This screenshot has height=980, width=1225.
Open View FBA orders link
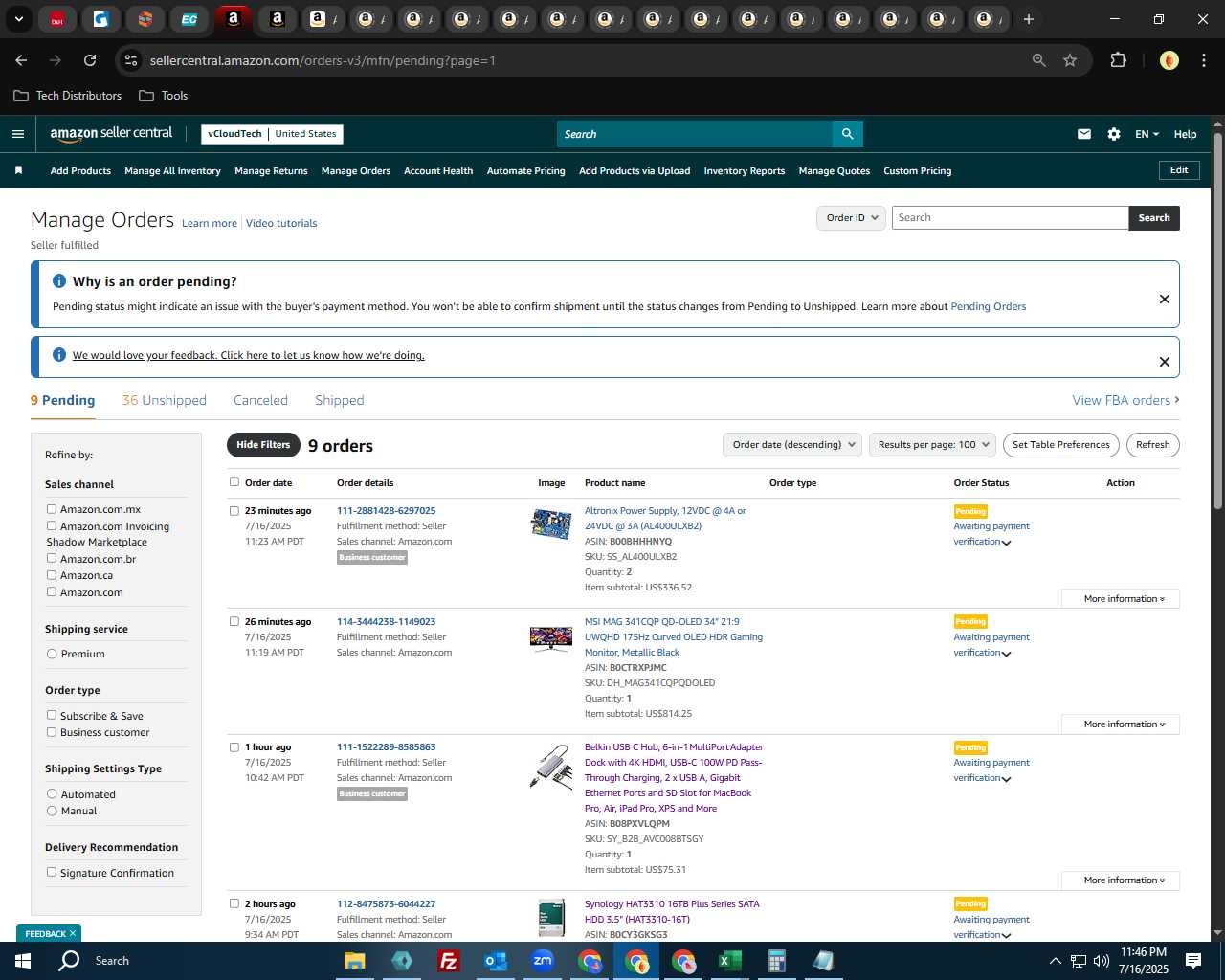[x=1125, y=400]
